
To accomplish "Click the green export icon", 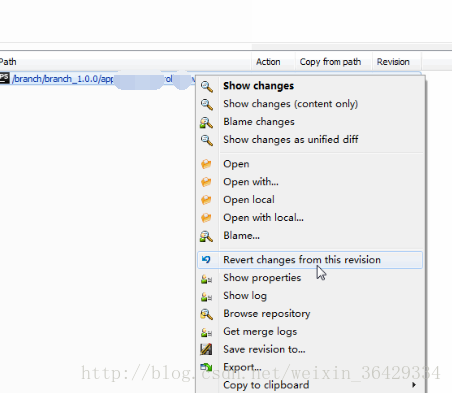I will 206,367.
